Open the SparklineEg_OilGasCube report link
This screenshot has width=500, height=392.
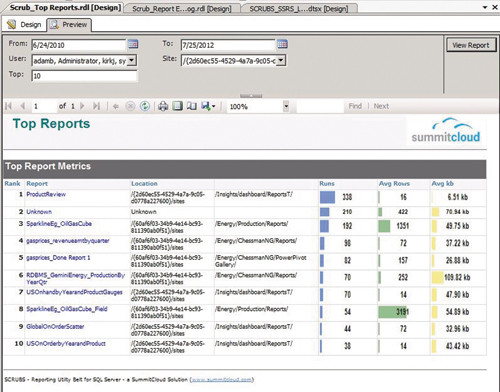click(x=59, y=224)
